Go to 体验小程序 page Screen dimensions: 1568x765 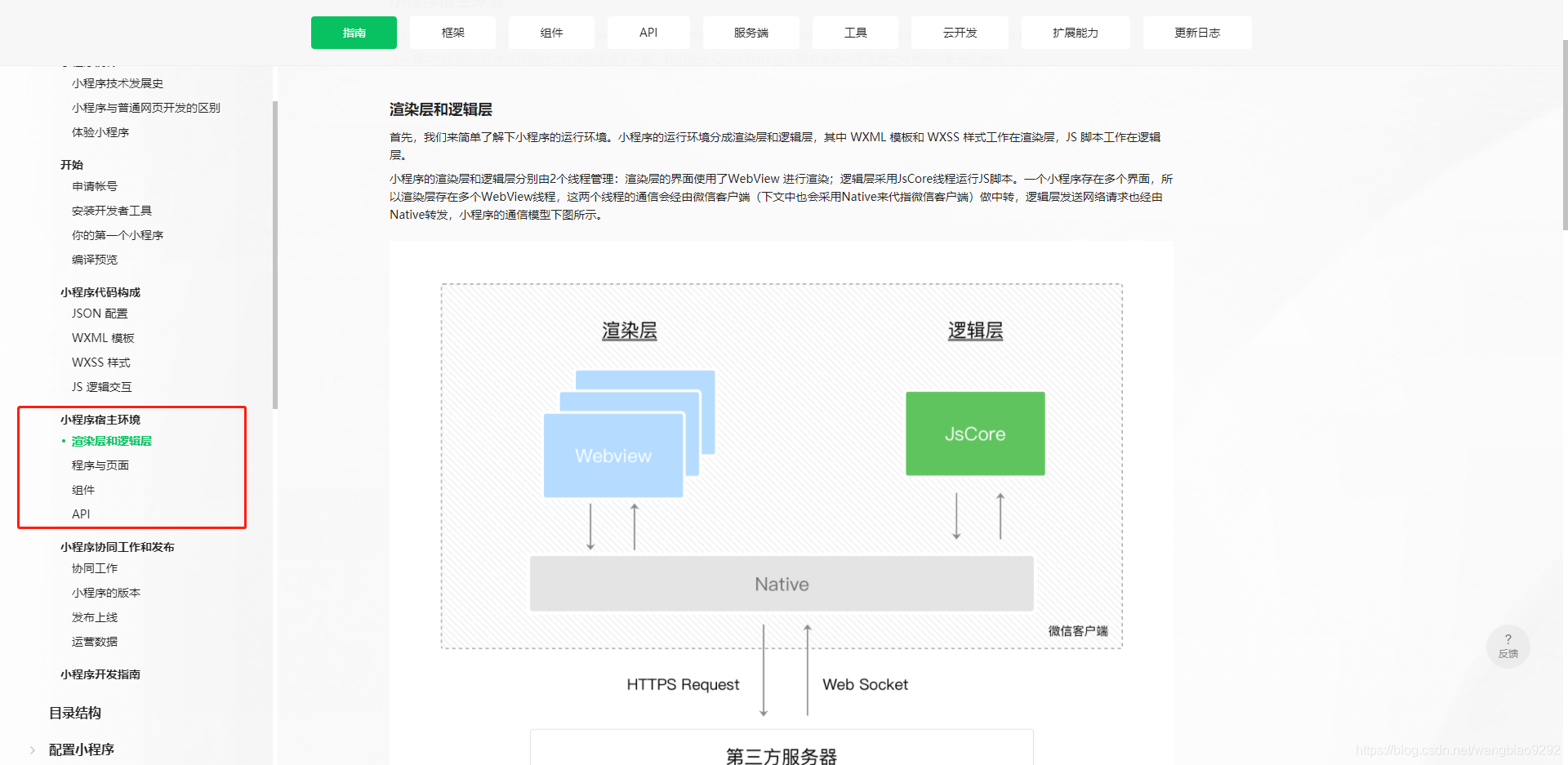(x=100, y=132)
